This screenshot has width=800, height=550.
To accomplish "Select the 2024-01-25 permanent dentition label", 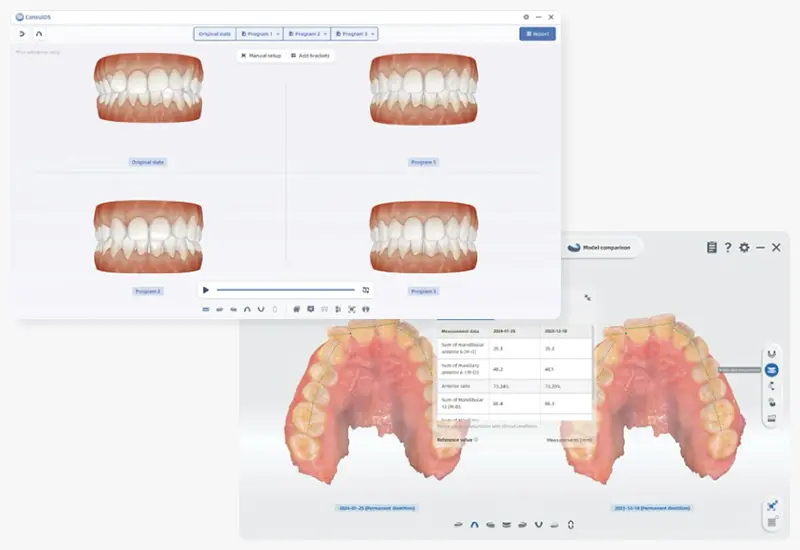I will click(x=377, y=508).
